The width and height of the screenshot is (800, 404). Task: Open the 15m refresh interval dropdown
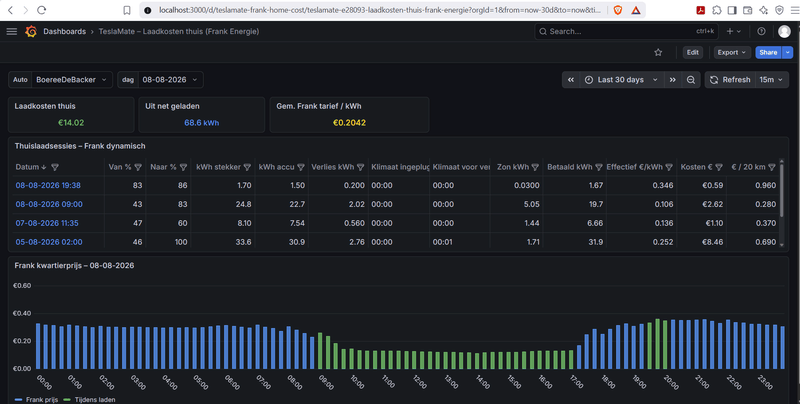(771, 80)
